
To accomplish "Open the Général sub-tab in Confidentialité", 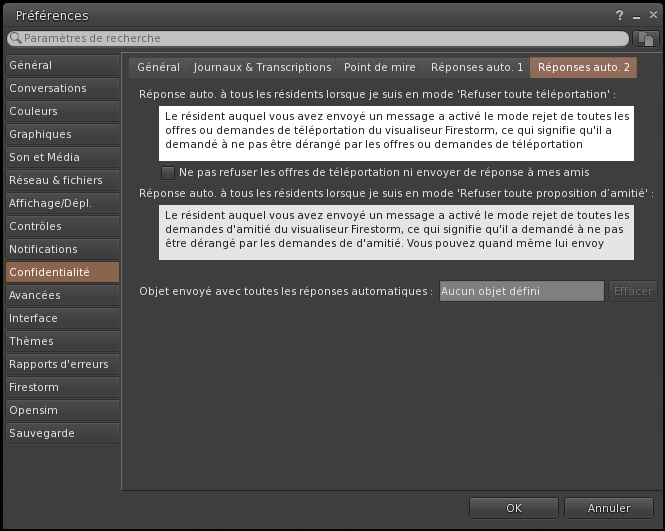I will point(158,67).
